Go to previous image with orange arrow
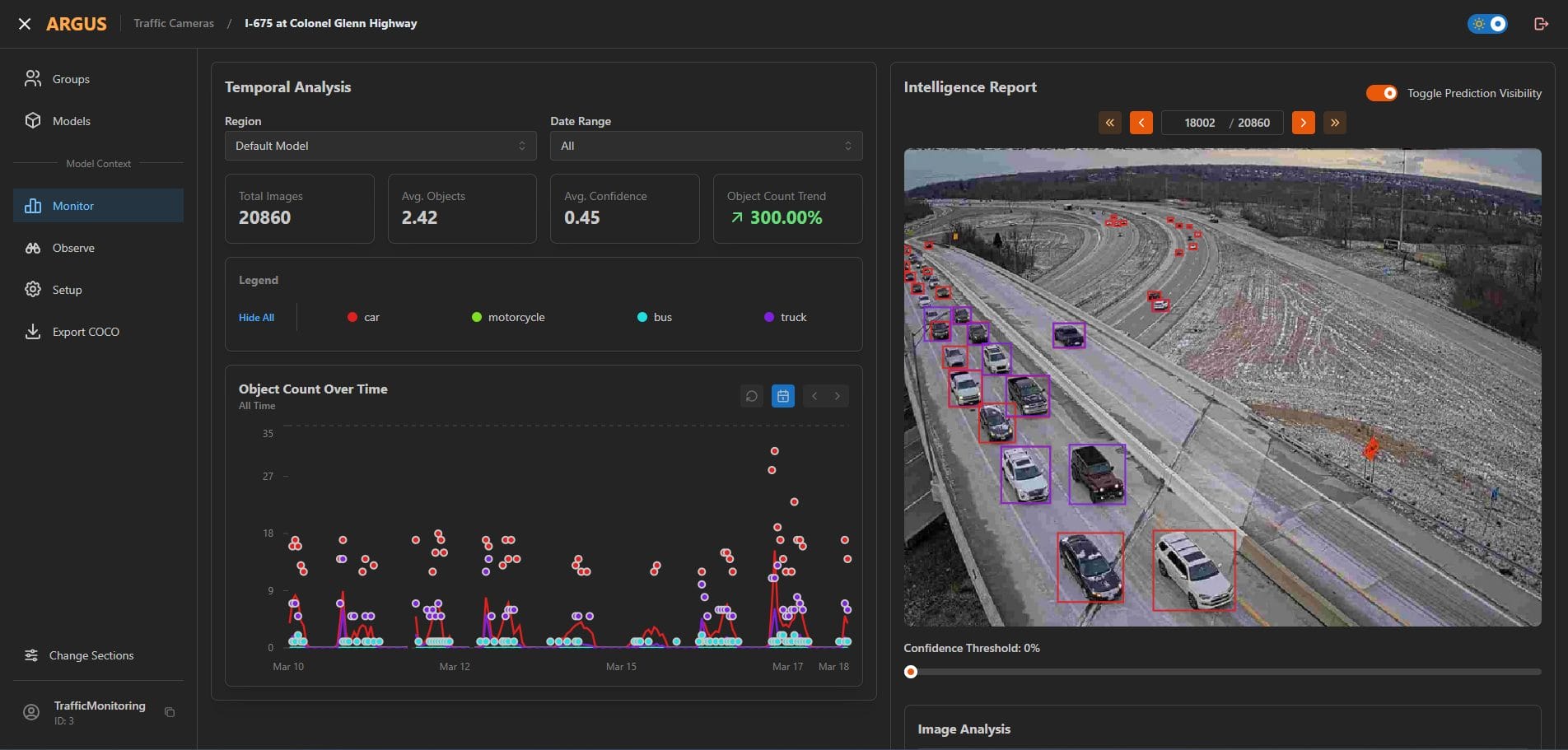The width and height of the screenshot is (1568, 750). pos(1141,123)
